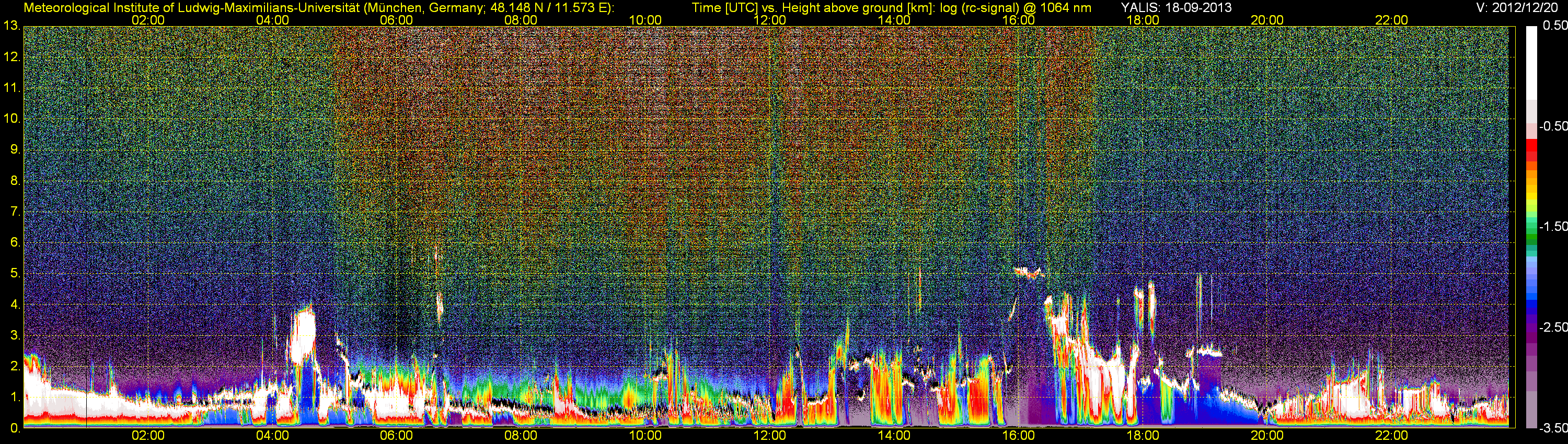
Task: Click the 0.50 value on the color scale
Action: [1554, 26]
